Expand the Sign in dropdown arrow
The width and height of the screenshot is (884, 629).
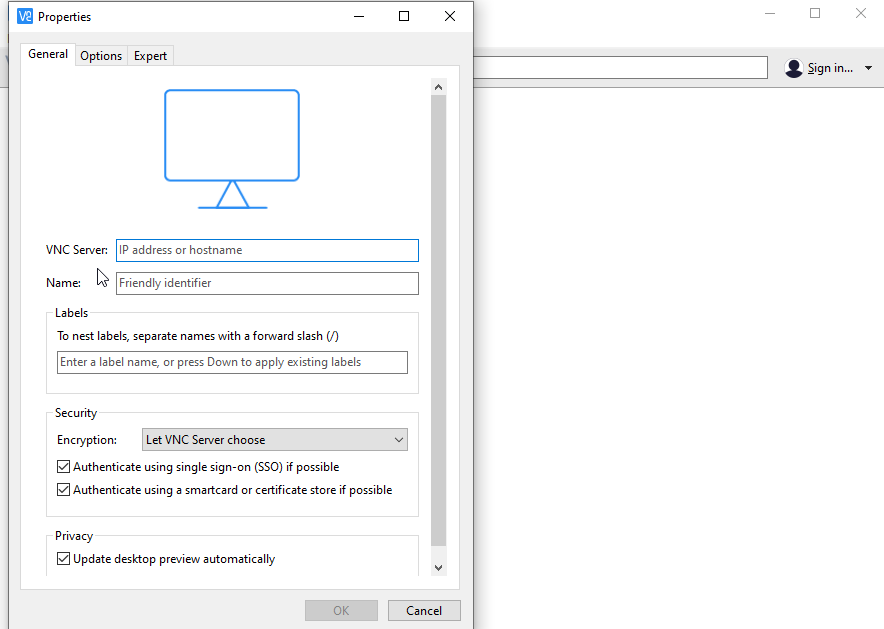tap(868, 68)
